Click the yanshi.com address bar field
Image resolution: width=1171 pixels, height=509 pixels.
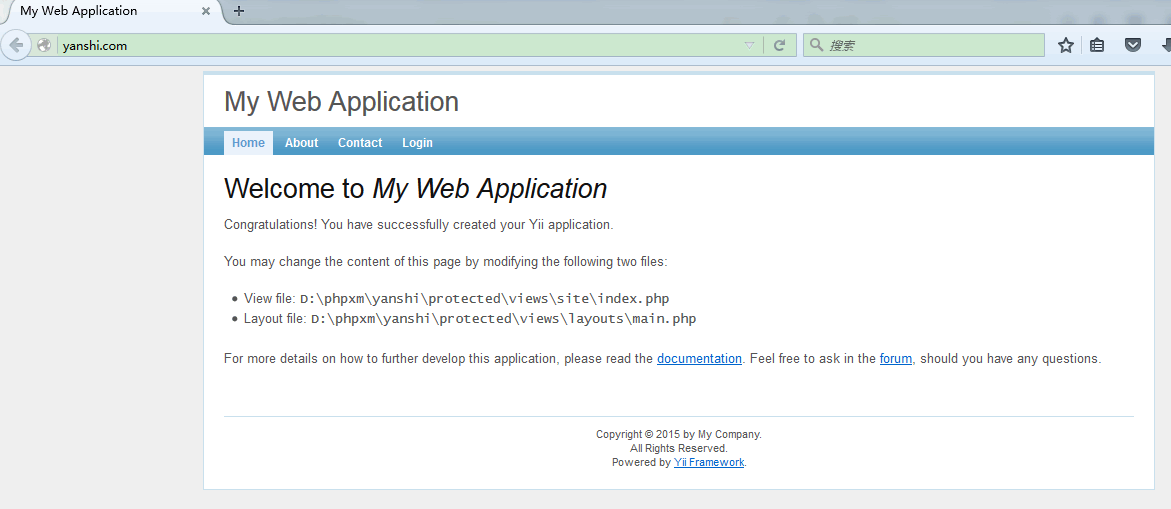tap(400, 45)
